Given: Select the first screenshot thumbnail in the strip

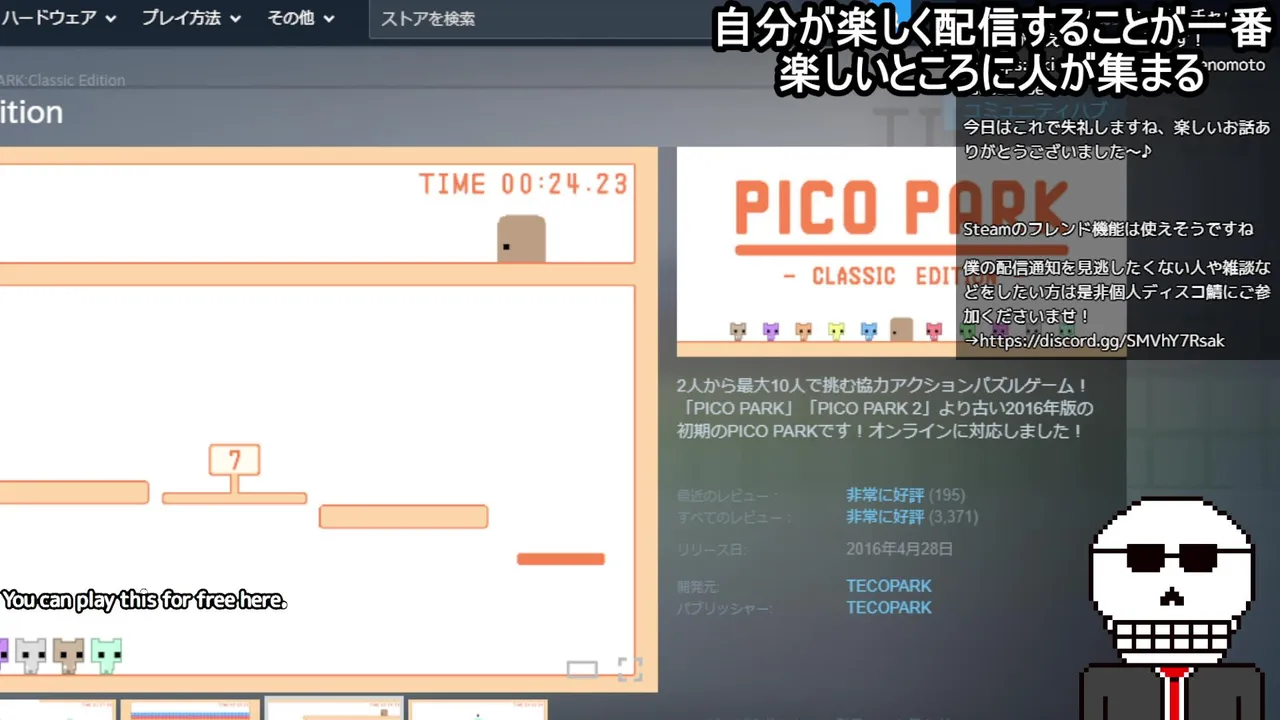Looking at the screenshot, I should tap(57, 709).
